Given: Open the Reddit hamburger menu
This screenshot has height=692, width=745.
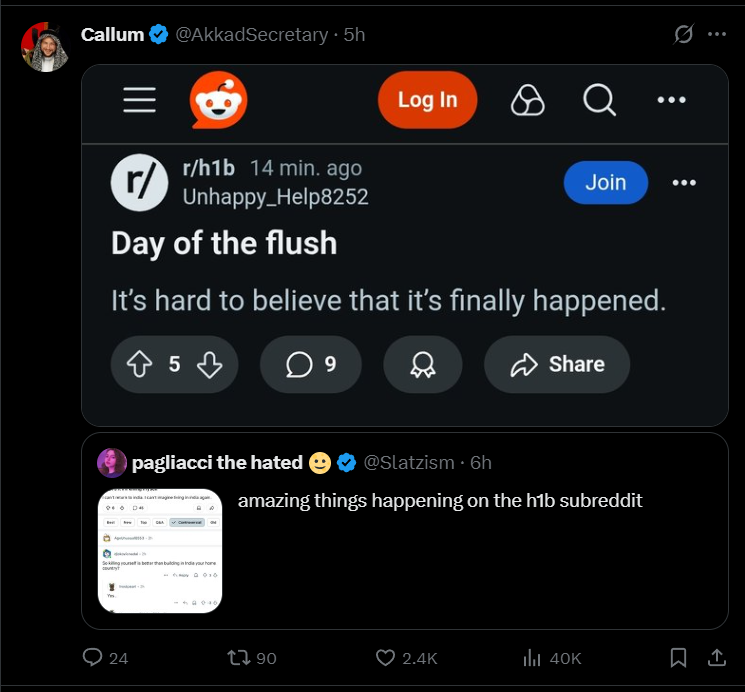Looking at the screenshot, I should coord(139,100).
